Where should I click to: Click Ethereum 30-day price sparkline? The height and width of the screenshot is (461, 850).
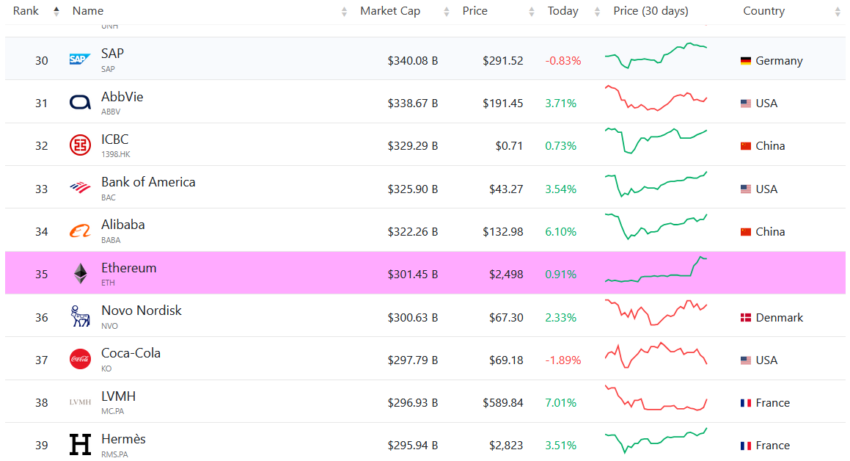[x=656, y=270]
